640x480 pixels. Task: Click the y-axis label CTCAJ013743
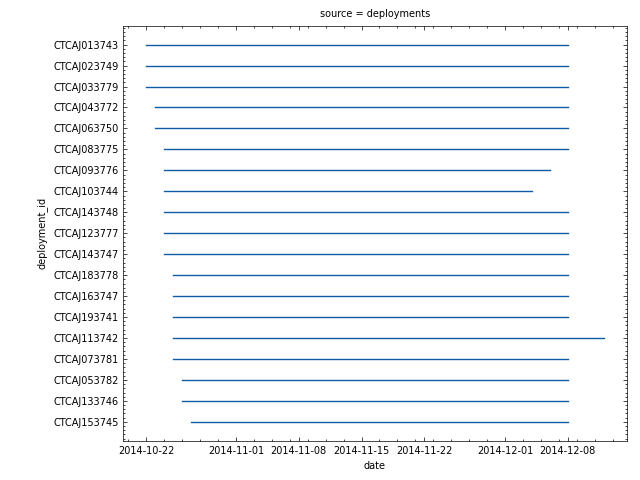[x=86, y=45]
